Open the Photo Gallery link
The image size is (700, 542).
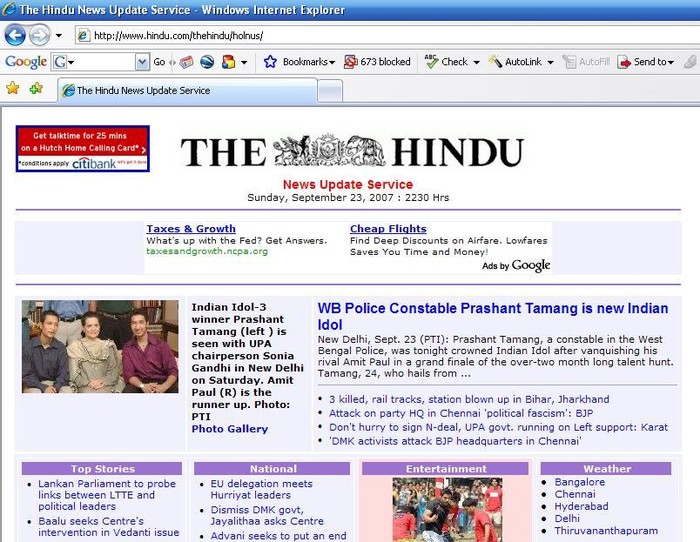pyautogui.click(x=230, y=429)
